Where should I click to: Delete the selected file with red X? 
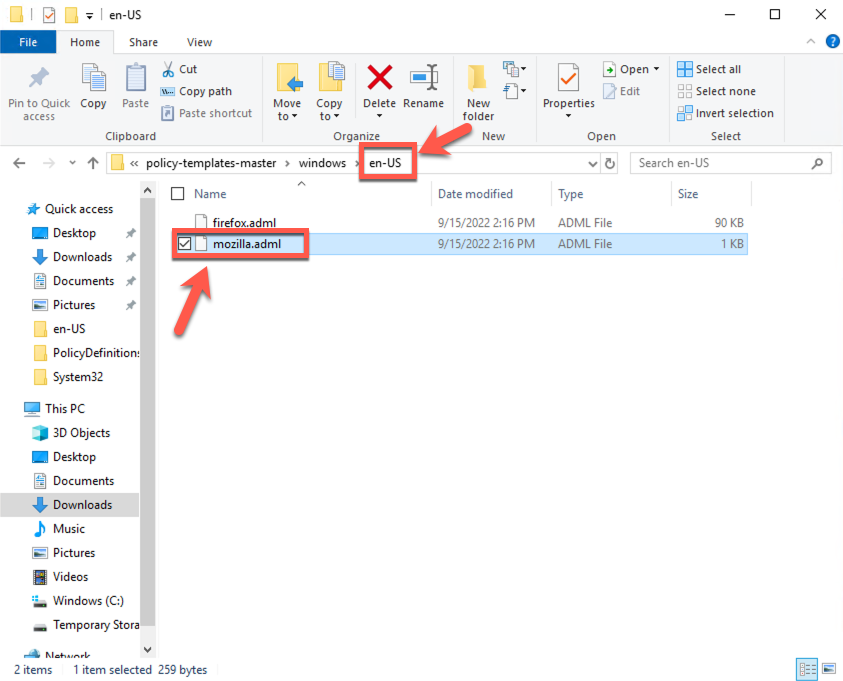[380, 88]
